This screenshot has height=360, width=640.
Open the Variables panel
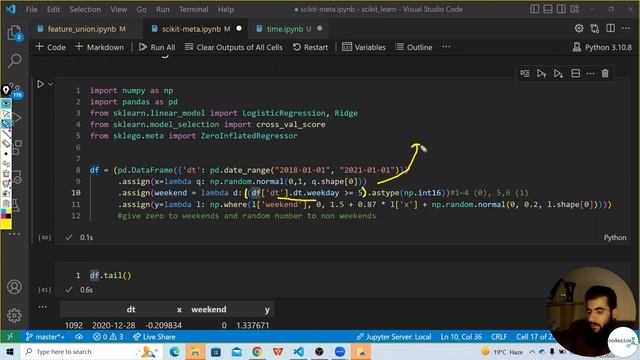coord(364,47)
